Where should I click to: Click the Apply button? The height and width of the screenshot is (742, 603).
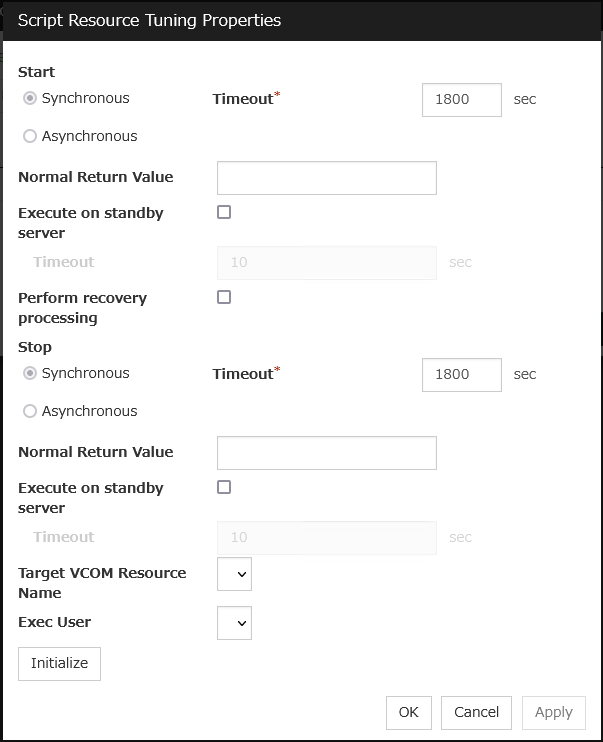click(x=553, y=713)
